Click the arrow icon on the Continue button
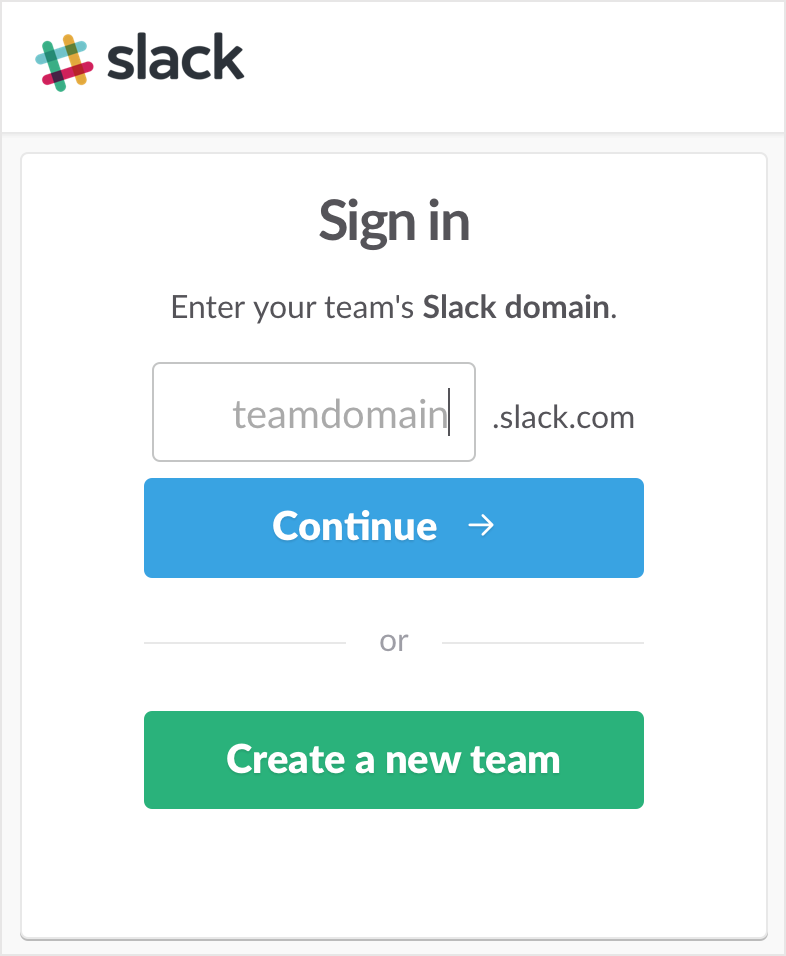Image resolution: width=786 pixels, height=956 pixels. click(482, 526)
